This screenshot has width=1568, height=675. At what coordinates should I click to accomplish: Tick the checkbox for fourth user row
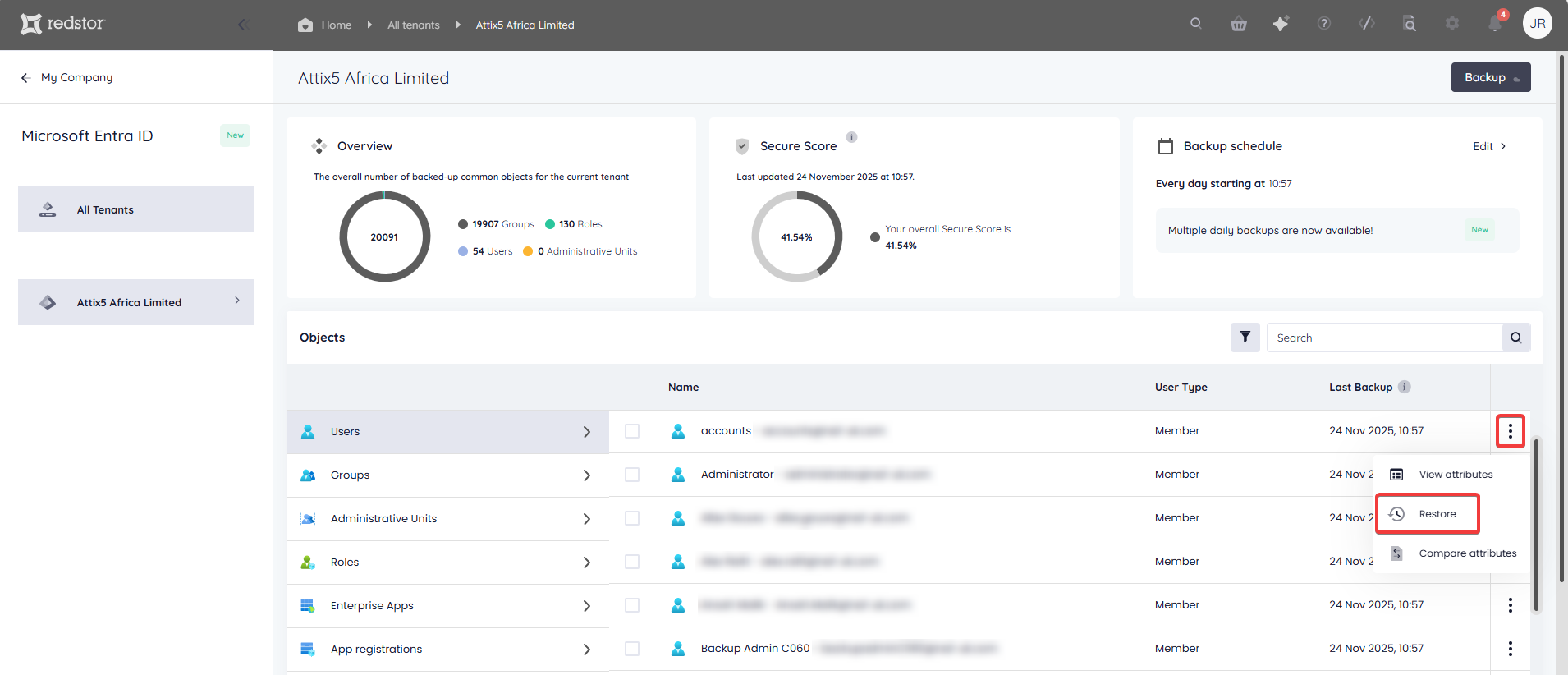click(x=632, y=562)
